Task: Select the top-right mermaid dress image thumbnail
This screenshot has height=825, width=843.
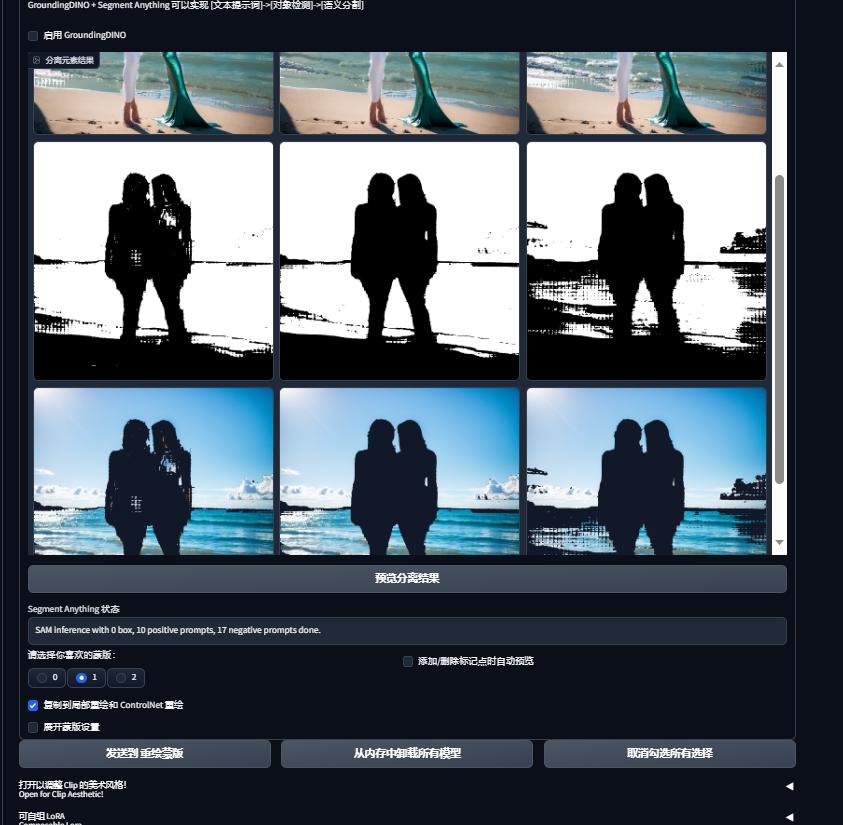Action: [645, 95]
